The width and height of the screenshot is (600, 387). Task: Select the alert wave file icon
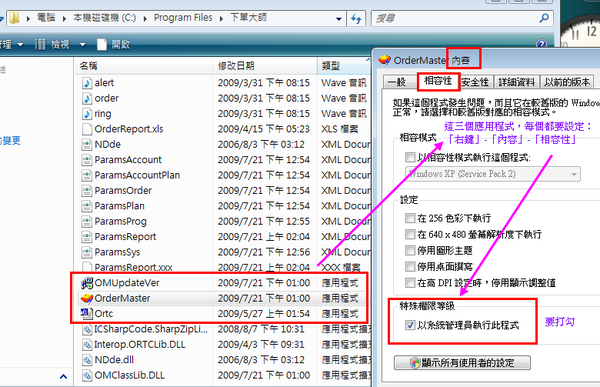(87, 83)
